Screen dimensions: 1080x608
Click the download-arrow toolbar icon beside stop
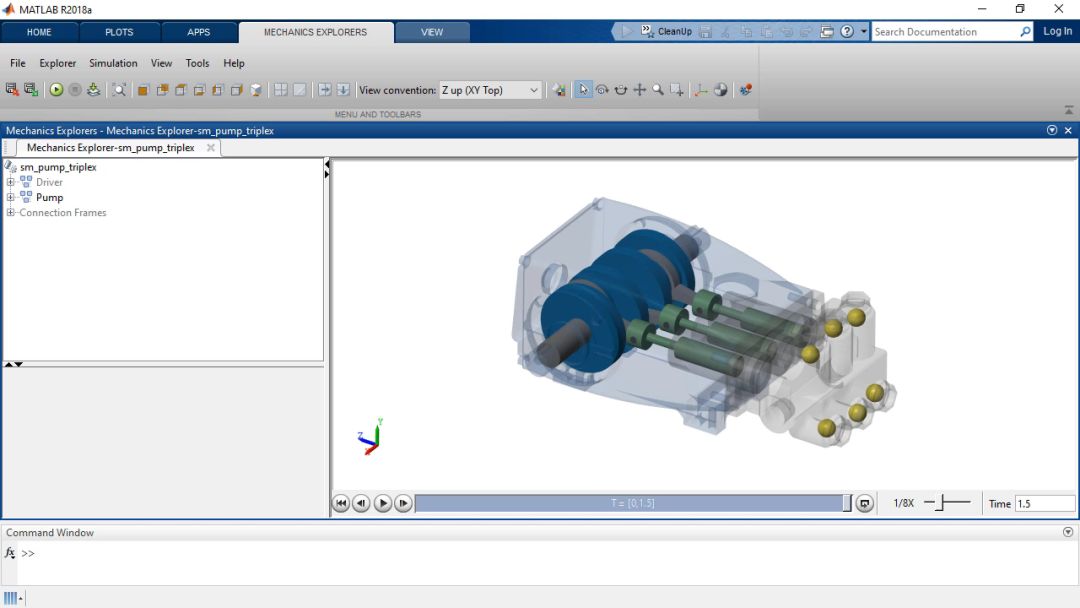coord(94,90)
